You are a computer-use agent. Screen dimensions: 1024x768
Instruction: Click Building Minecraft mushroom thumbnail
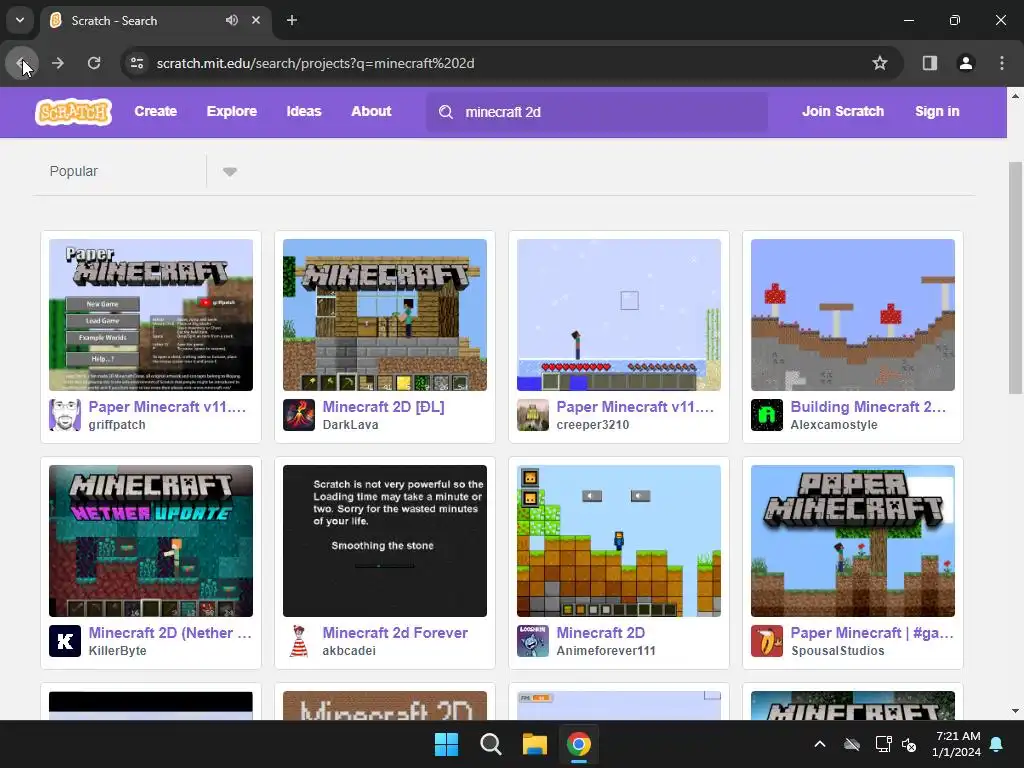pos(853,315)
